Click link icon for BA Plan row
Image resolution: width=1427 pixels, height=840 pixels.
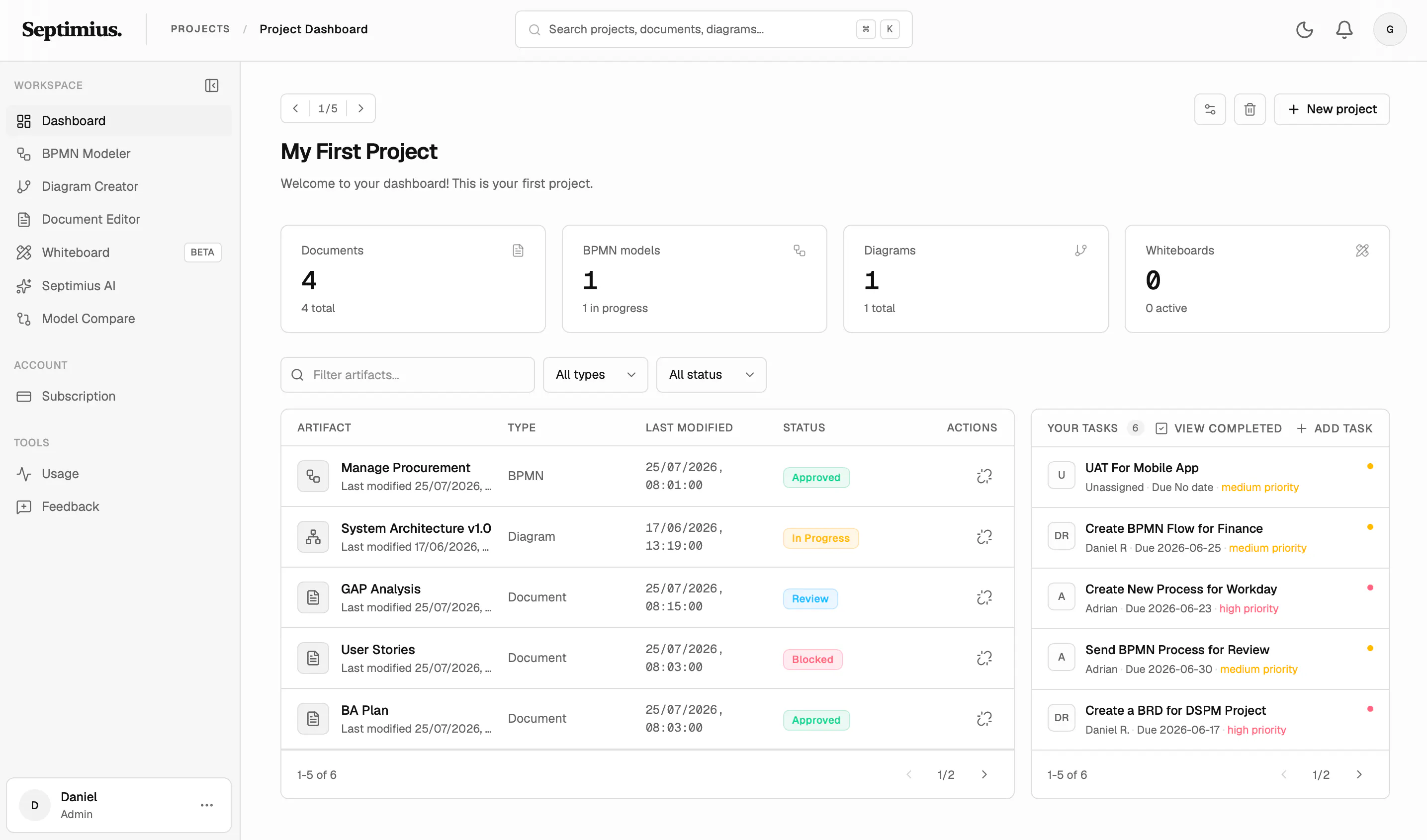[x=984, y=718]
